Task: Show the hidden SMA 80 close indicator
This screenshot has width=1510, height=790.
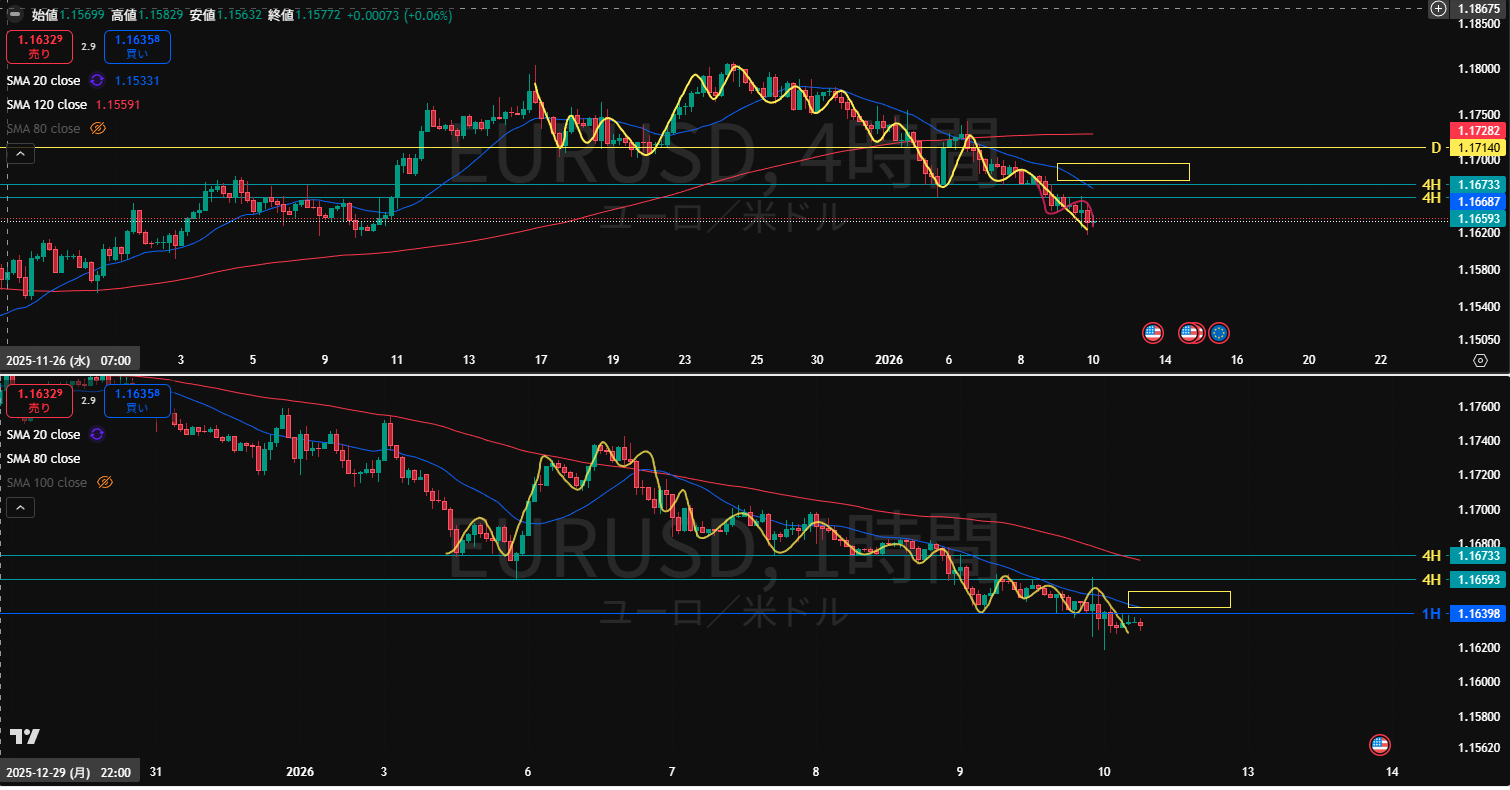Action: (x=98, y=129)
